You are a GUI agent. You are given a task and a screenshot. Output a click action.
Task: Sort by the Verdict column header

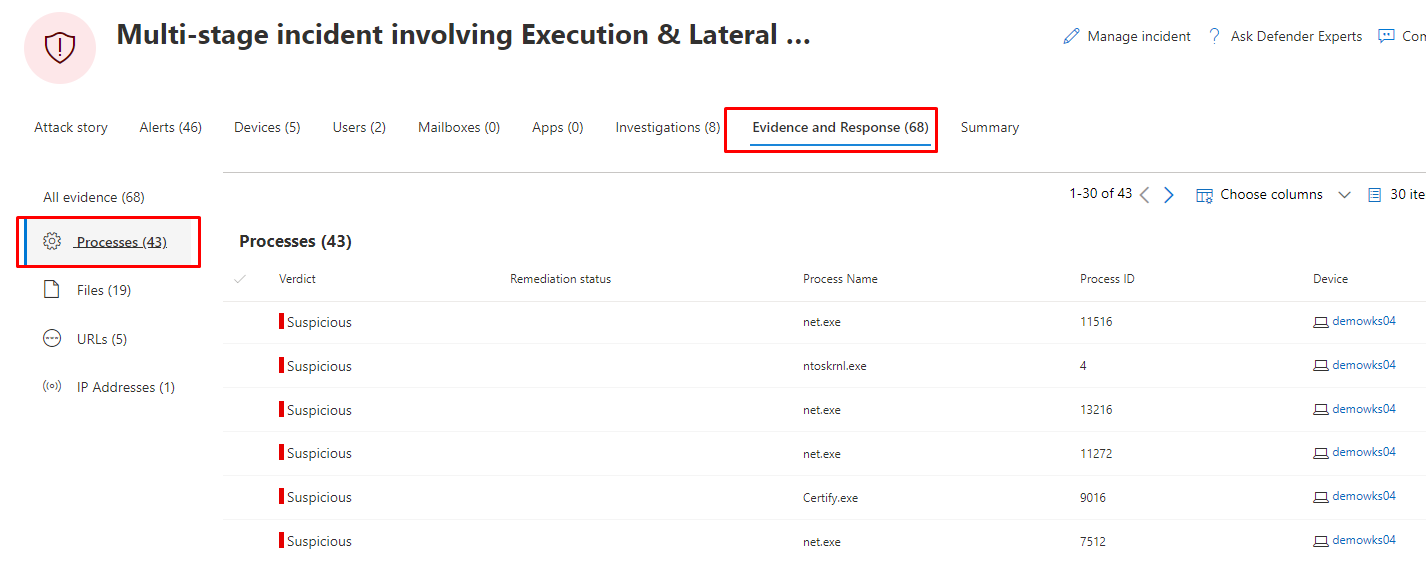click(297, 279)
